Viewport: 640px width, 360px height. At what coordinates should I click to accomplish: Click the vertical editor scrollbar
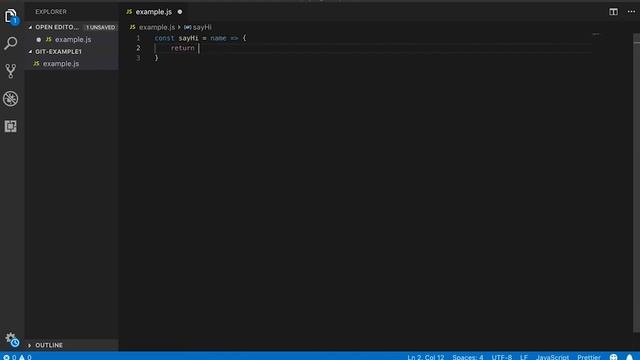[x=636, y=184]
